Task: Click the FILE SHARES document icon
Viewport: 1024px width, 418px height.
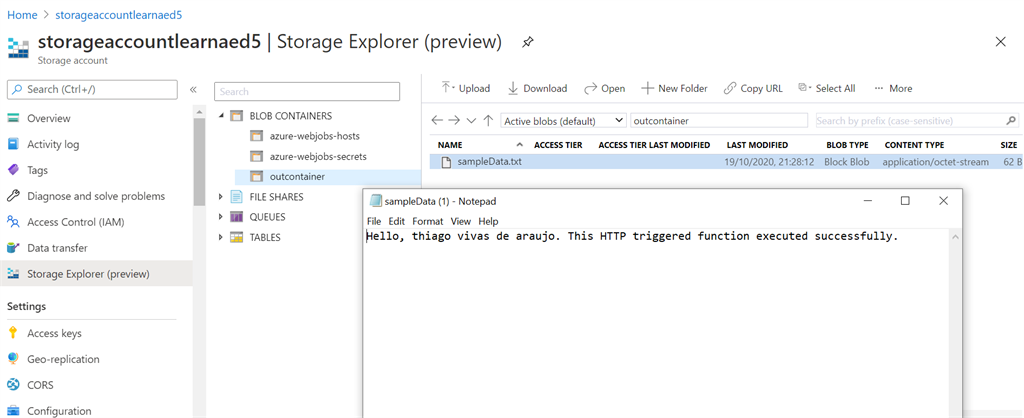Action: click(236, 197)
